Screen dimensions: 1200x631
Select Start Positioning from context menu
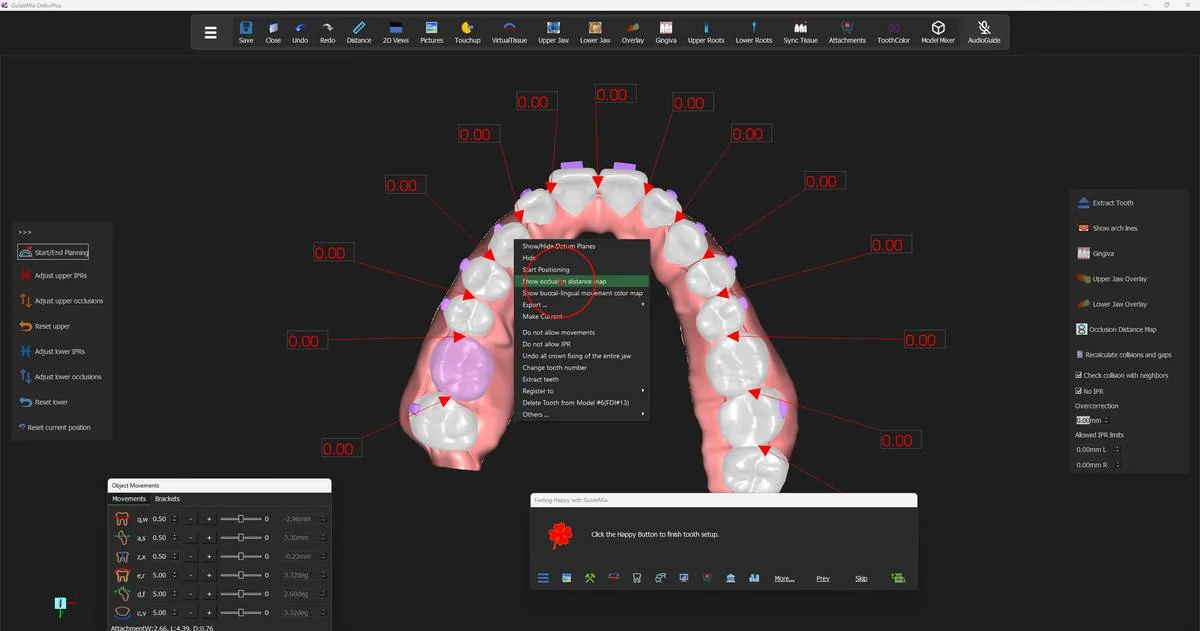(x=582, y=270)
